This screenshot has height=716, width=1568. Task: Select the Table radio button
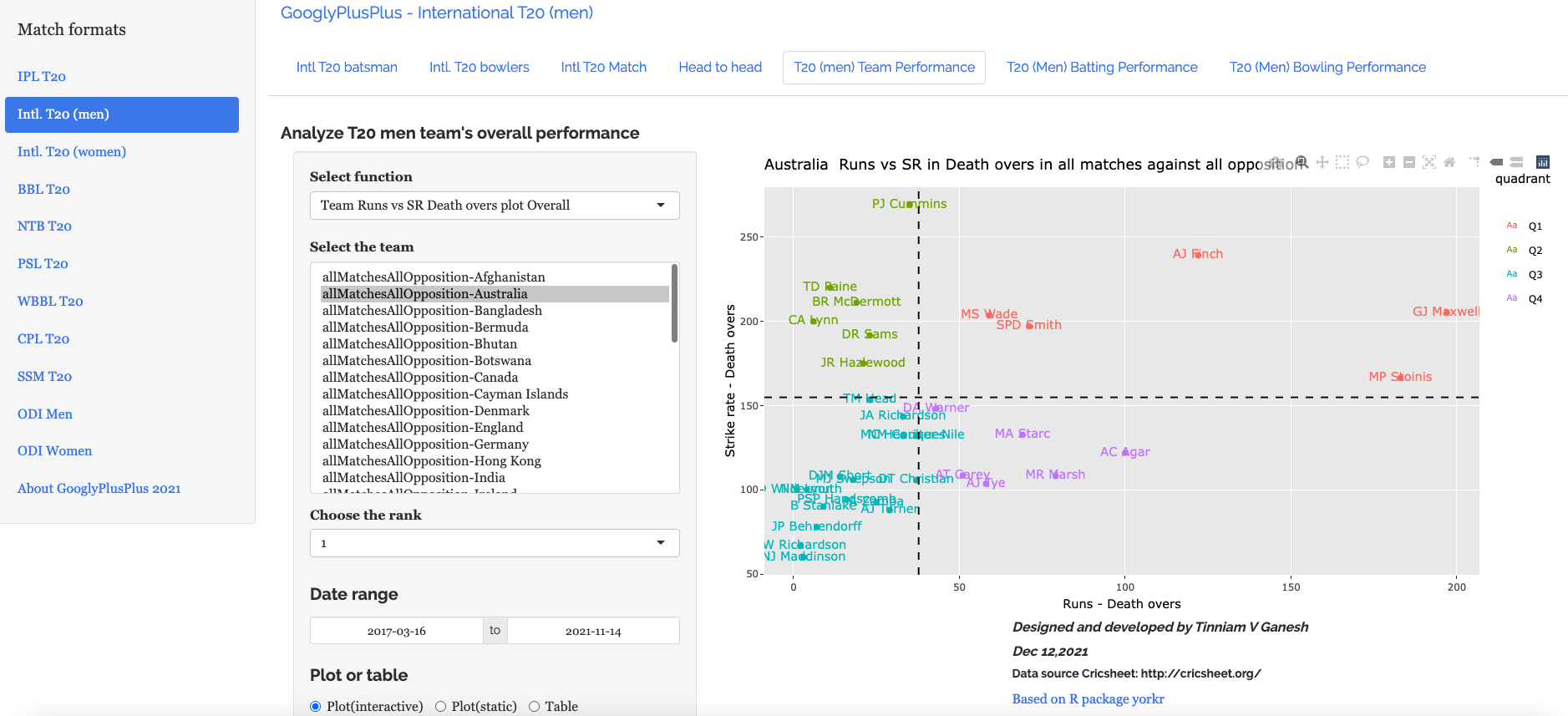coord(535,707)
